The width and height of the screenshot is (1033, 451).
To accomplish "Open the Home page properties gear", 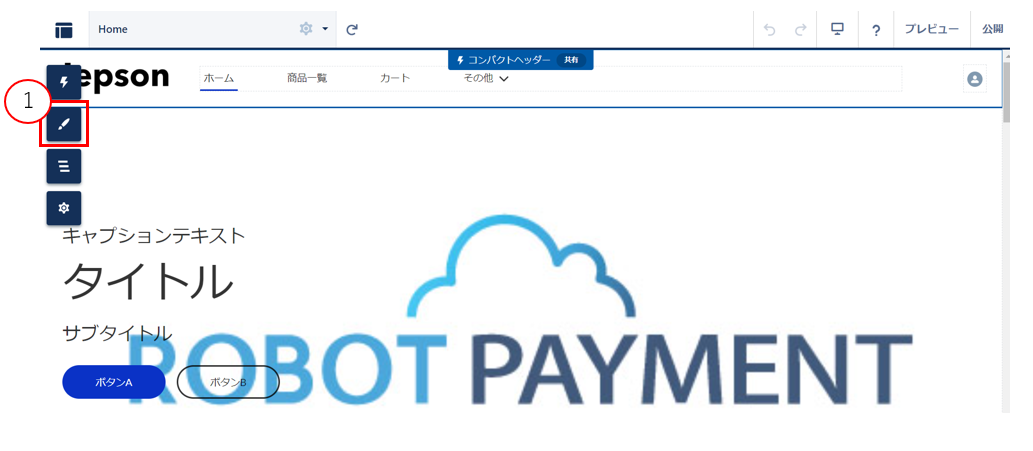I will click(x=306, y=29).
